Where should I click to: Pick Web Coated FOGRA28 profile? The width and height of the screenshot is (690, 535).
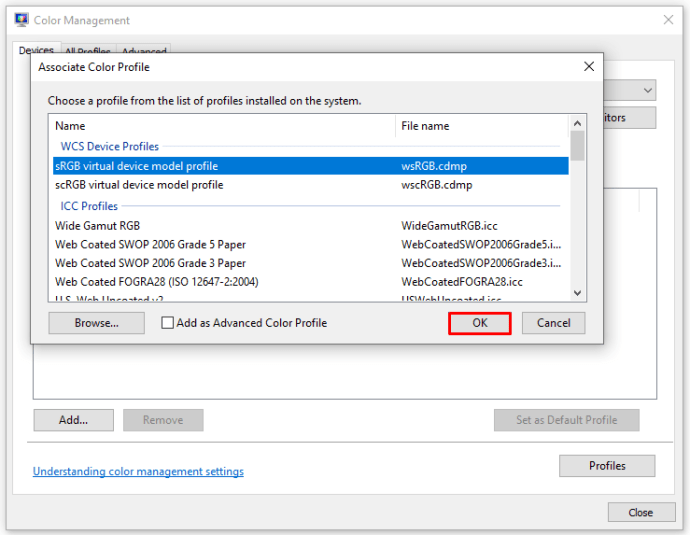point(156,282)
